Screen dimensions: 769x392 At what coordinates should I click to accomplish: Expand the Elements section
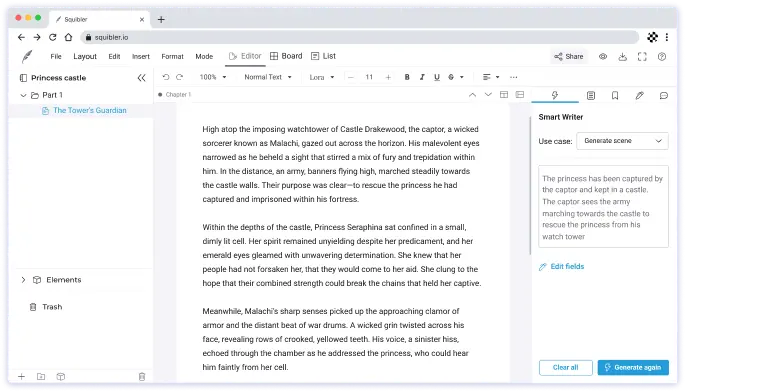[x=23, y=280]
